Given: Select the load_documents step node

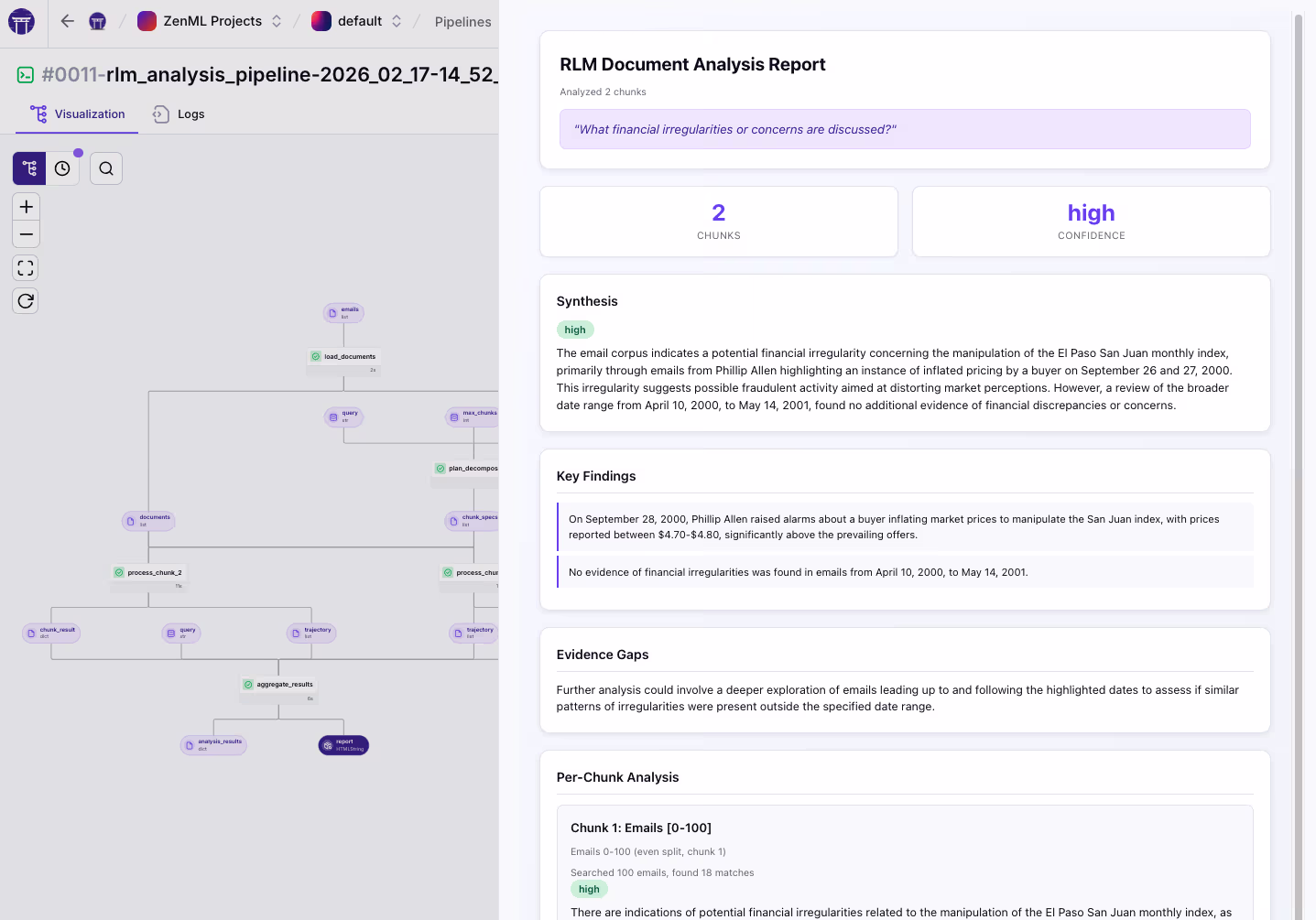Looking at the screenshot, I should 343,356.
